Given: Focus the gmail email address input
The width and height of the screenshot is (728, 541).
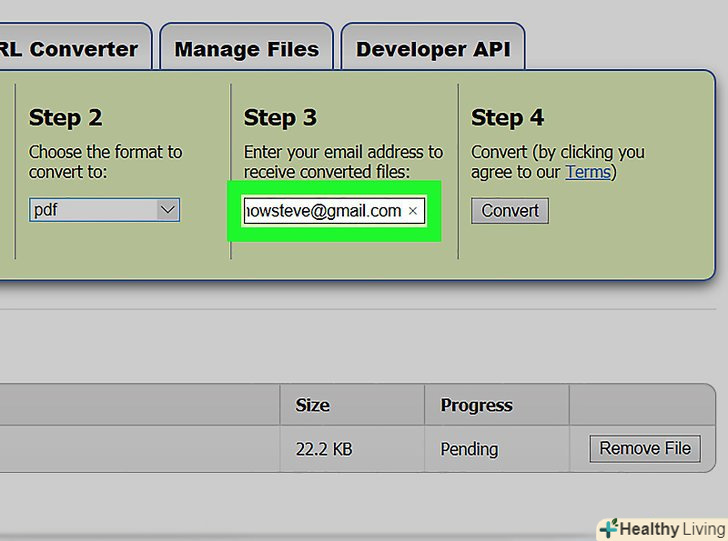Looking at the screenshot, I should click(x=324, y=211).
